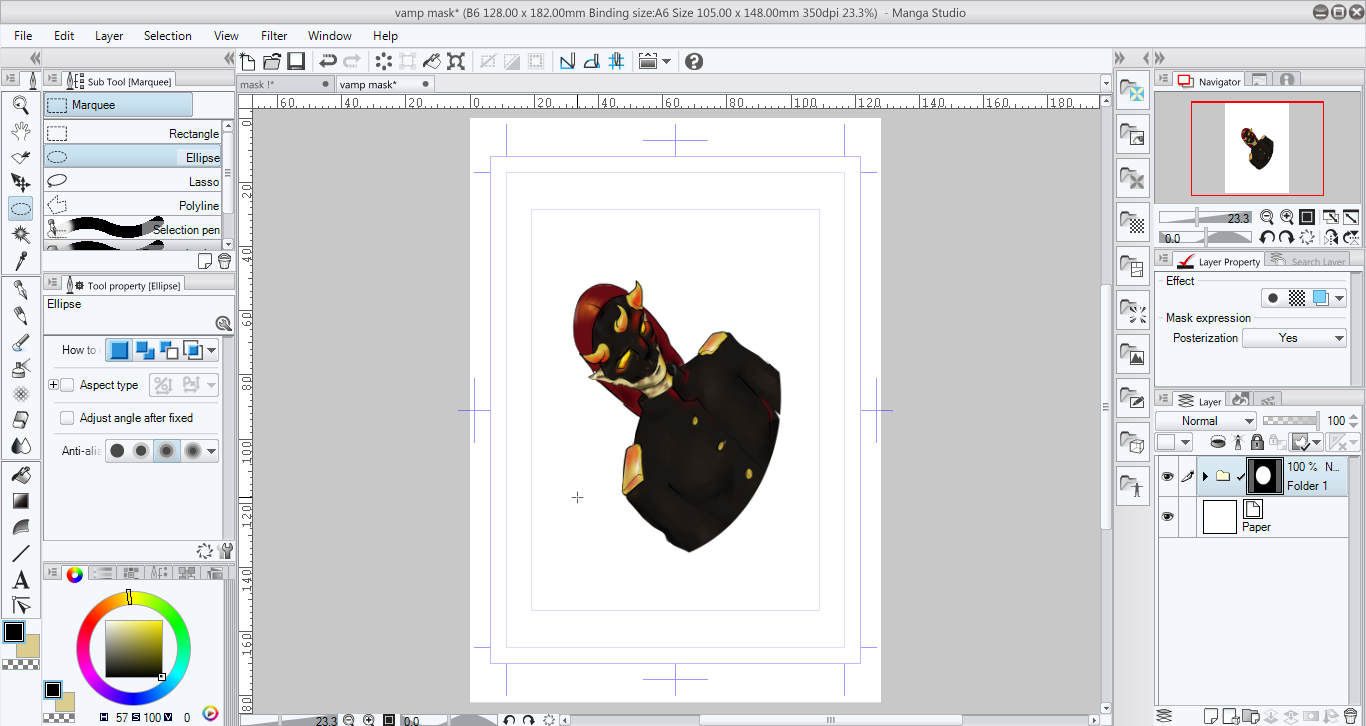Open the Filter menu
Screen dimensions: 1366x726
click(274, 35)
